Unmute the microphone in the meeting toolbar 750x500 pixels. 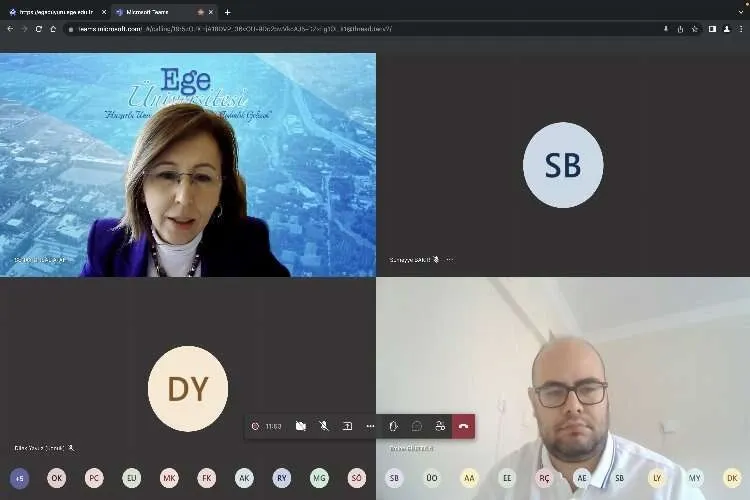click(324, 426)
